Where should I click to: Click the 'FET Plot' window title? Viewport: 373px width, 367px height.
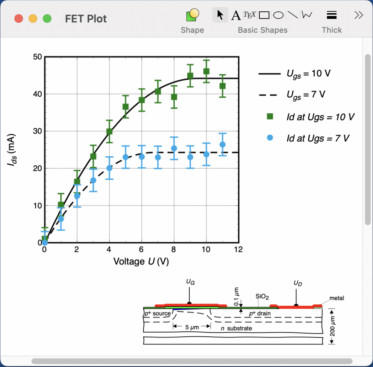[86, 19]
